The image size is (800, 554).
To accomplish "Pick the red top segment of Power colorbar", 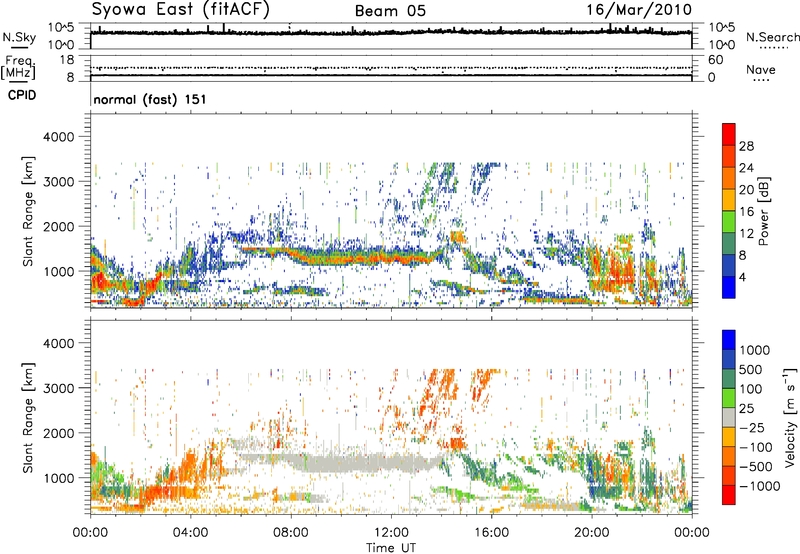I will (729, 135).
